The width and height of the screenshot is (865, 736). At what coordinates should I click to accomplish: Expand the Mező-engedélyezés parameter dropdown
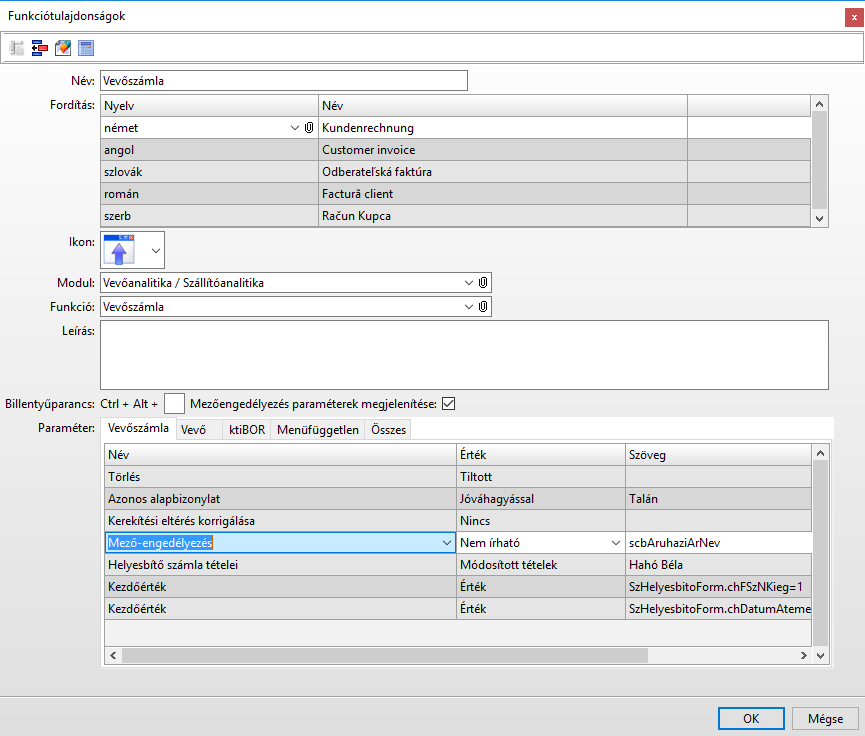pyautogui.click(x=445, y=543)
